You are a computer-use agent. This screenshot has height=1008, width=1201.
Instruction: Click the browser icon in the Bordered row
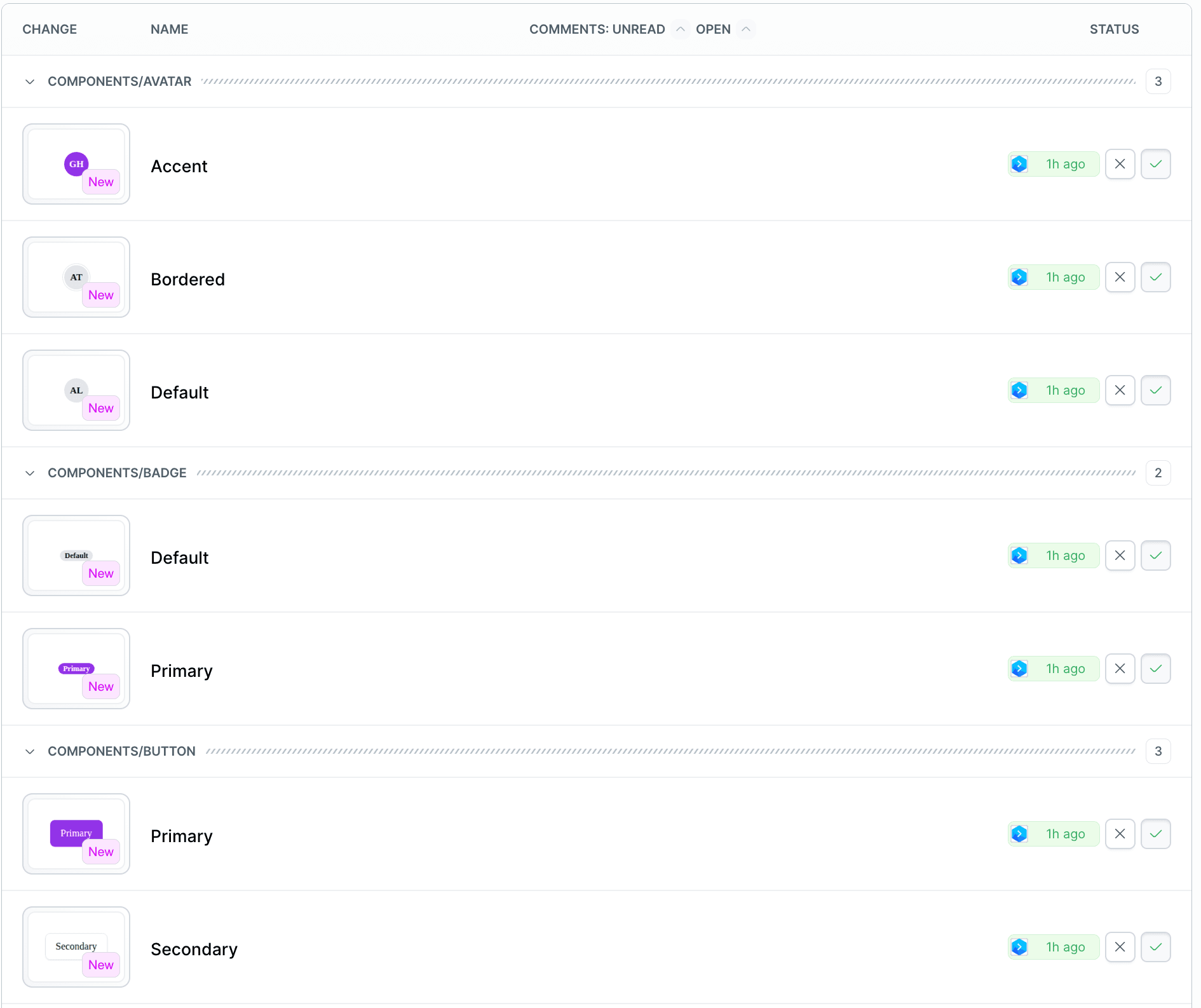click(x=1019, y=277)
